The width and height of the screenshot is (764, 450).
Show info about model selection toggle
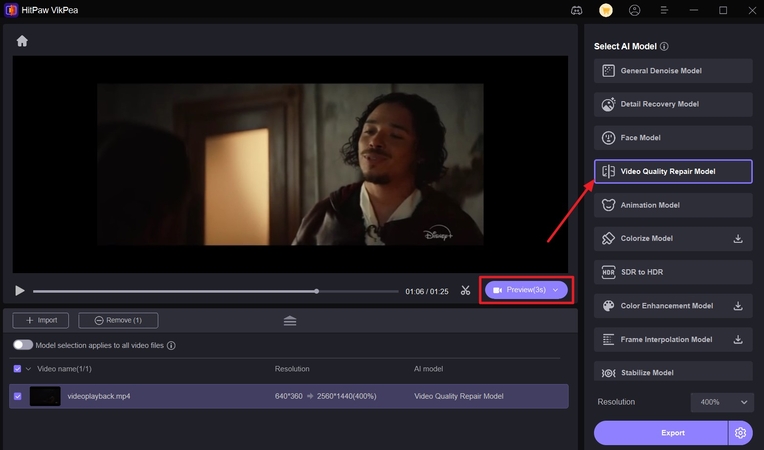pyautogui.click(x=171, y=345)
